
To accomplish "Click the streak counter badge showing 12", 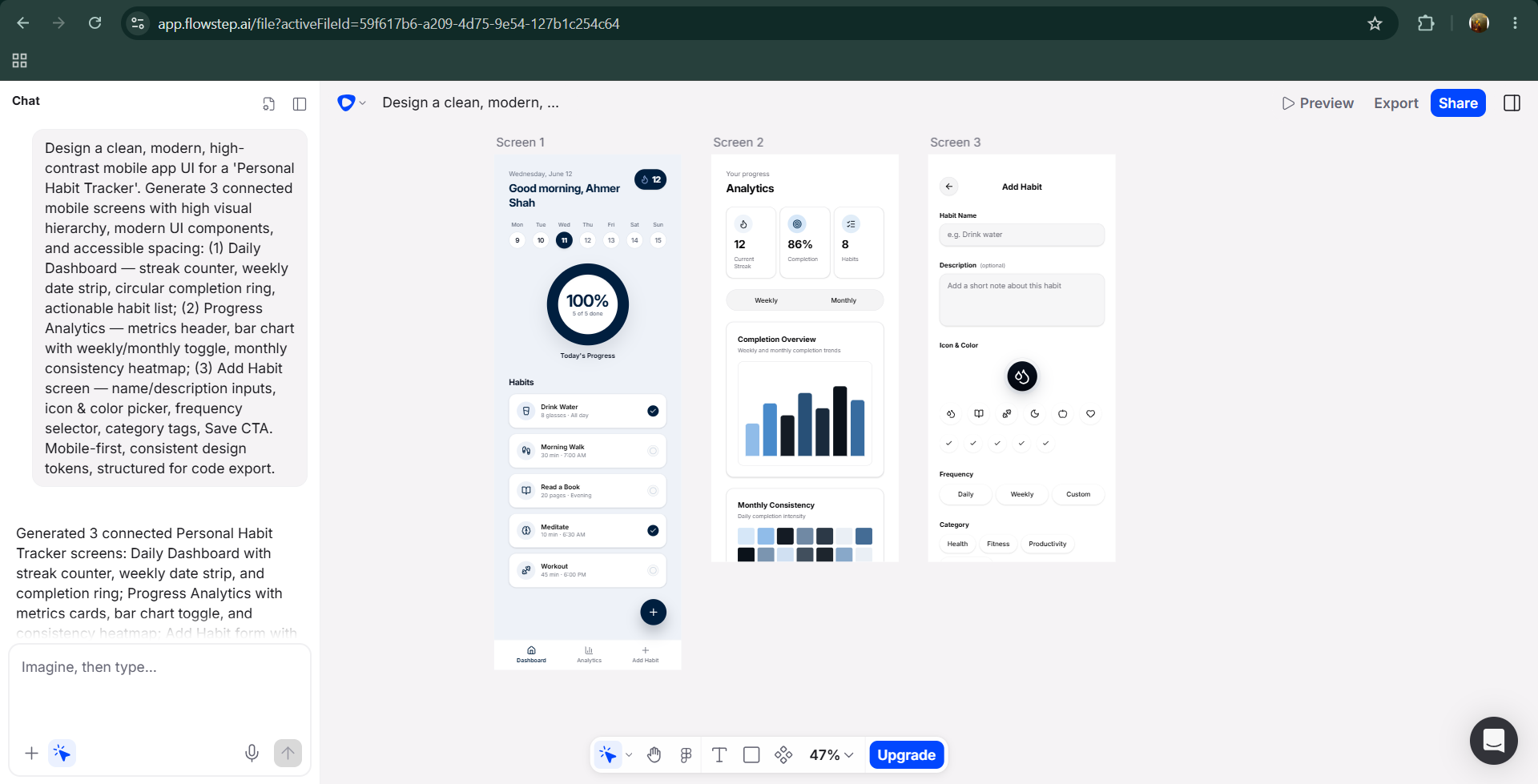I will coord(650,179).
